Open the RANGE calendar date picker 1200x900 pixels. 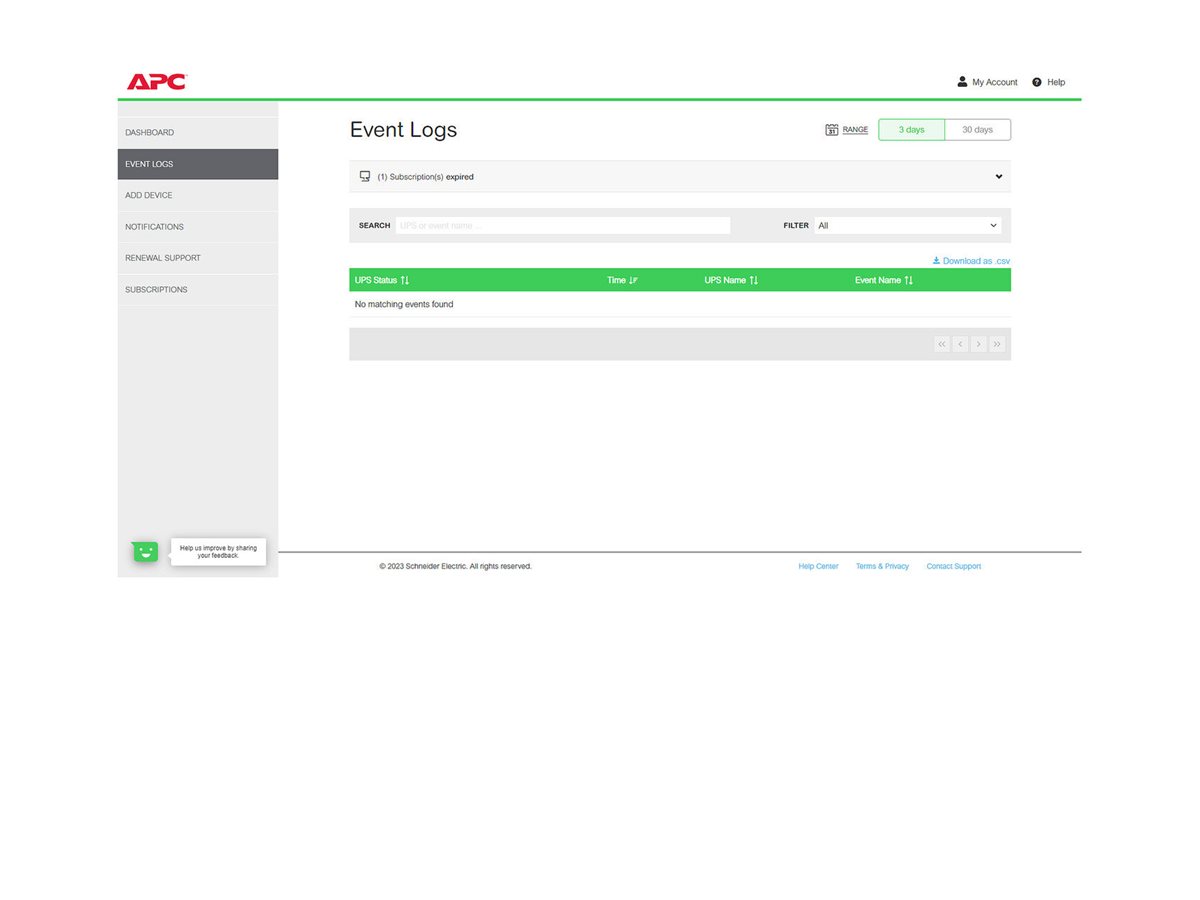pyautogui.click(x=846, y=129)
